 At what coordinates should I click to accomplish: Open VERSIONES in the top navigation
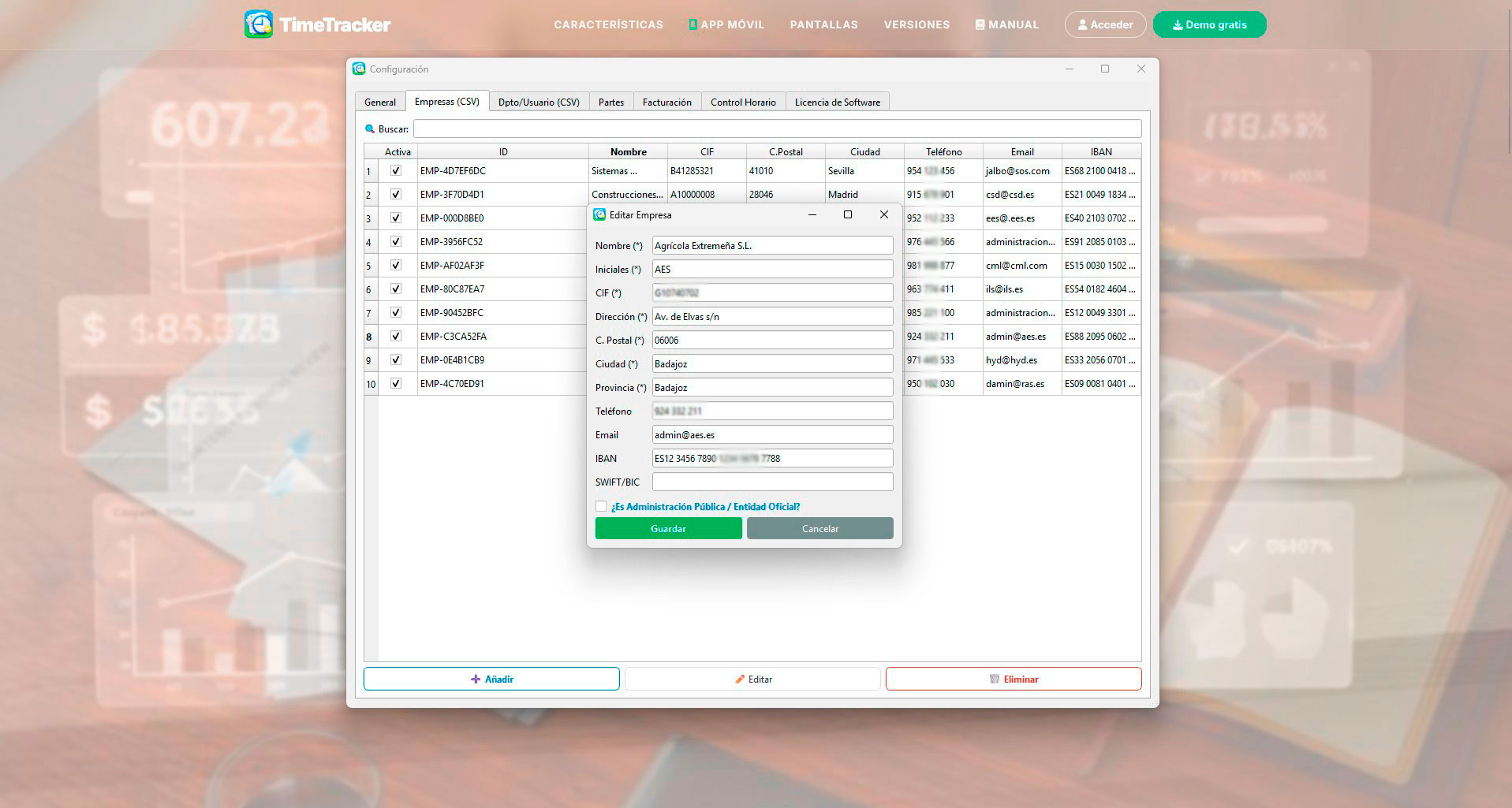tap(917, 24)
